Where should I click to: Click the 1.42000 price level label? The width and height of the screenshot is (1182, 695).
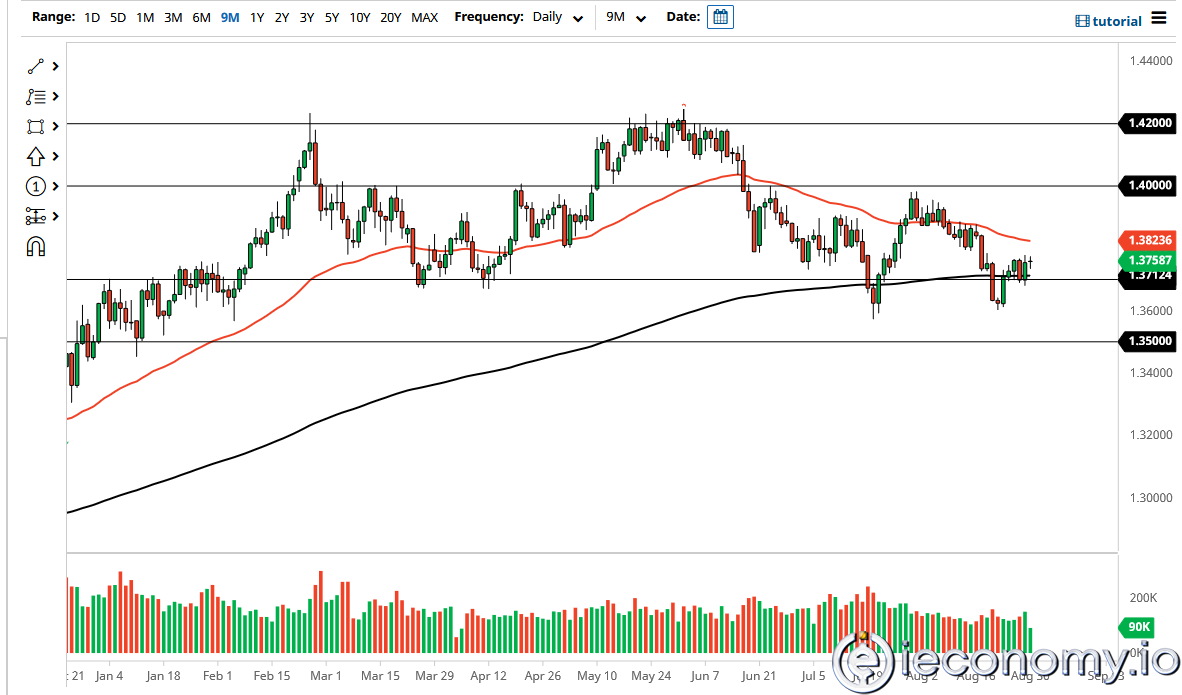point(1147,123)
